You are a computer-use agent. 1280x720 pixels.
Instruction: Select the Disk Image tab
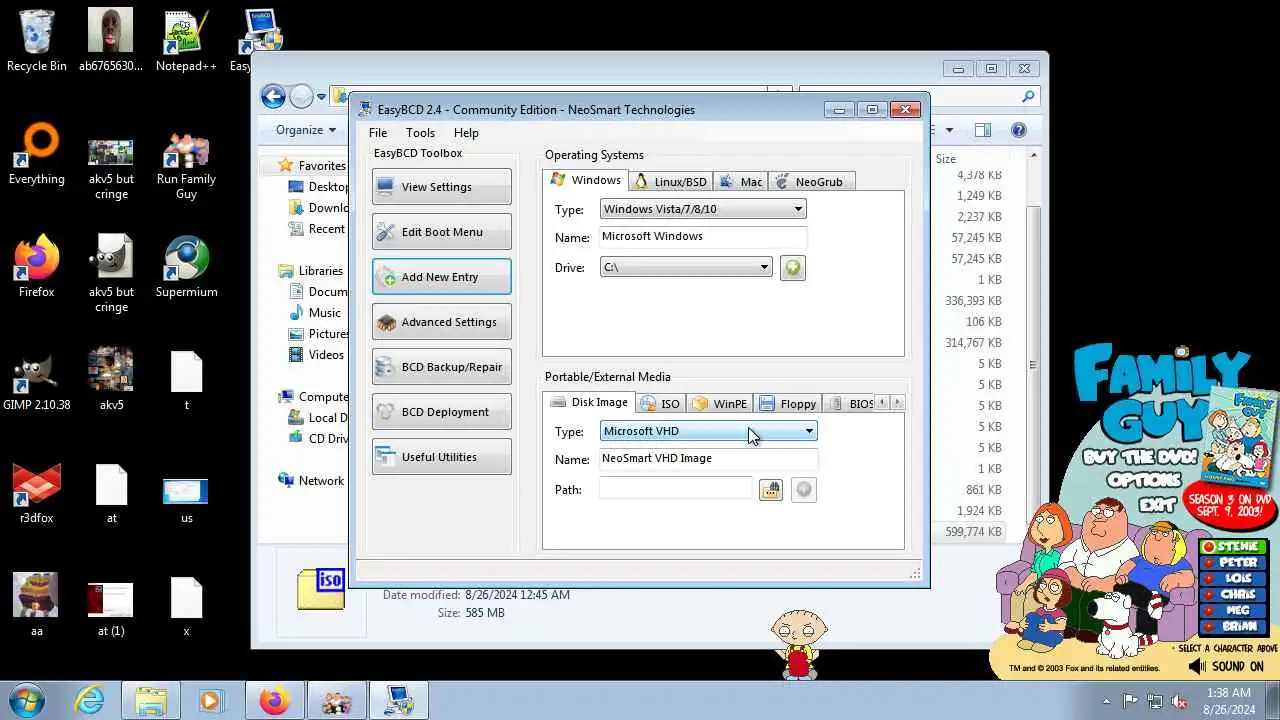click(x=589, y=402)
